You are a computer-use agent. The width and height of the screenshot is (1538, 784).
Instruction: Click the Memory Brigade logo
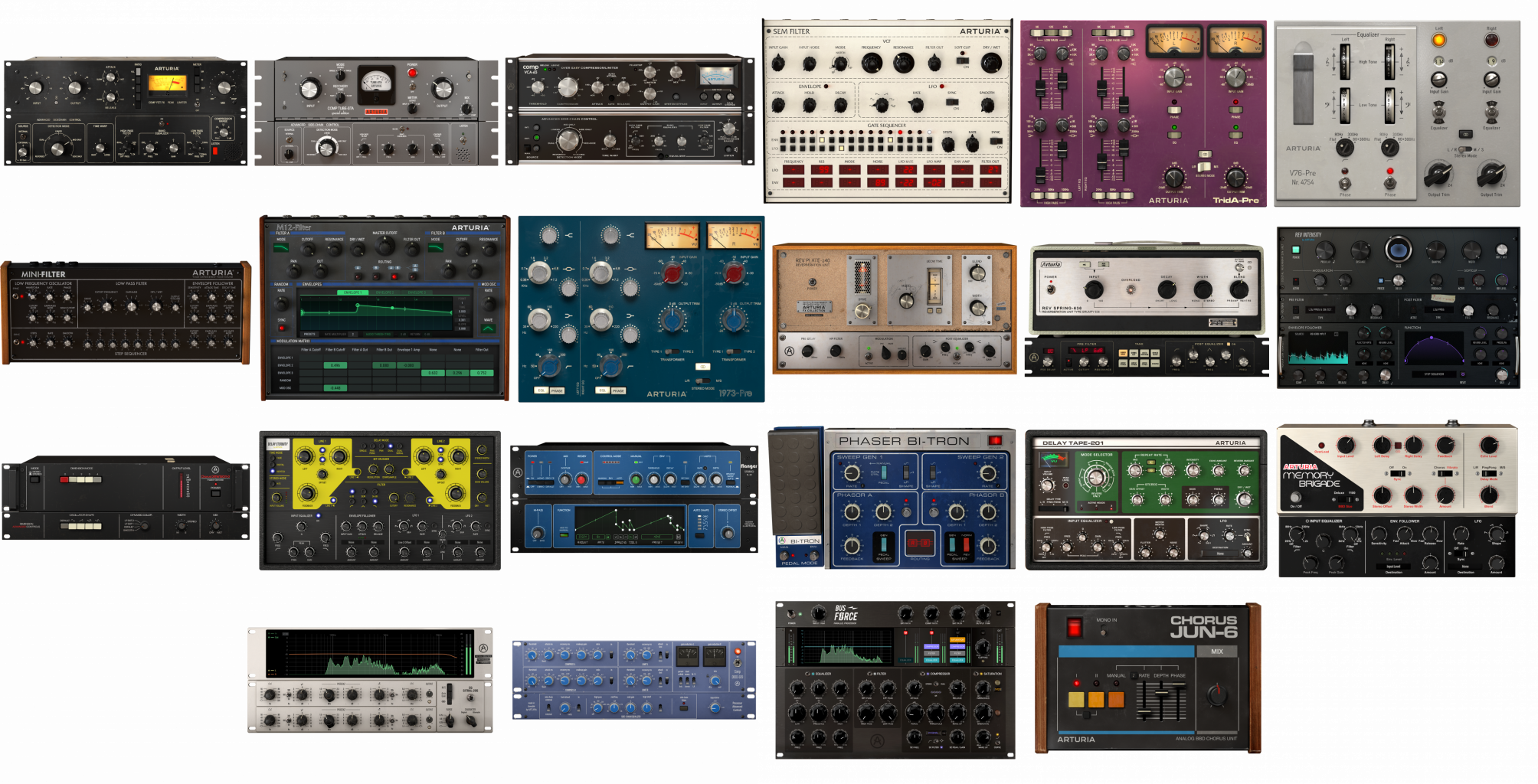pos(1311,477)
